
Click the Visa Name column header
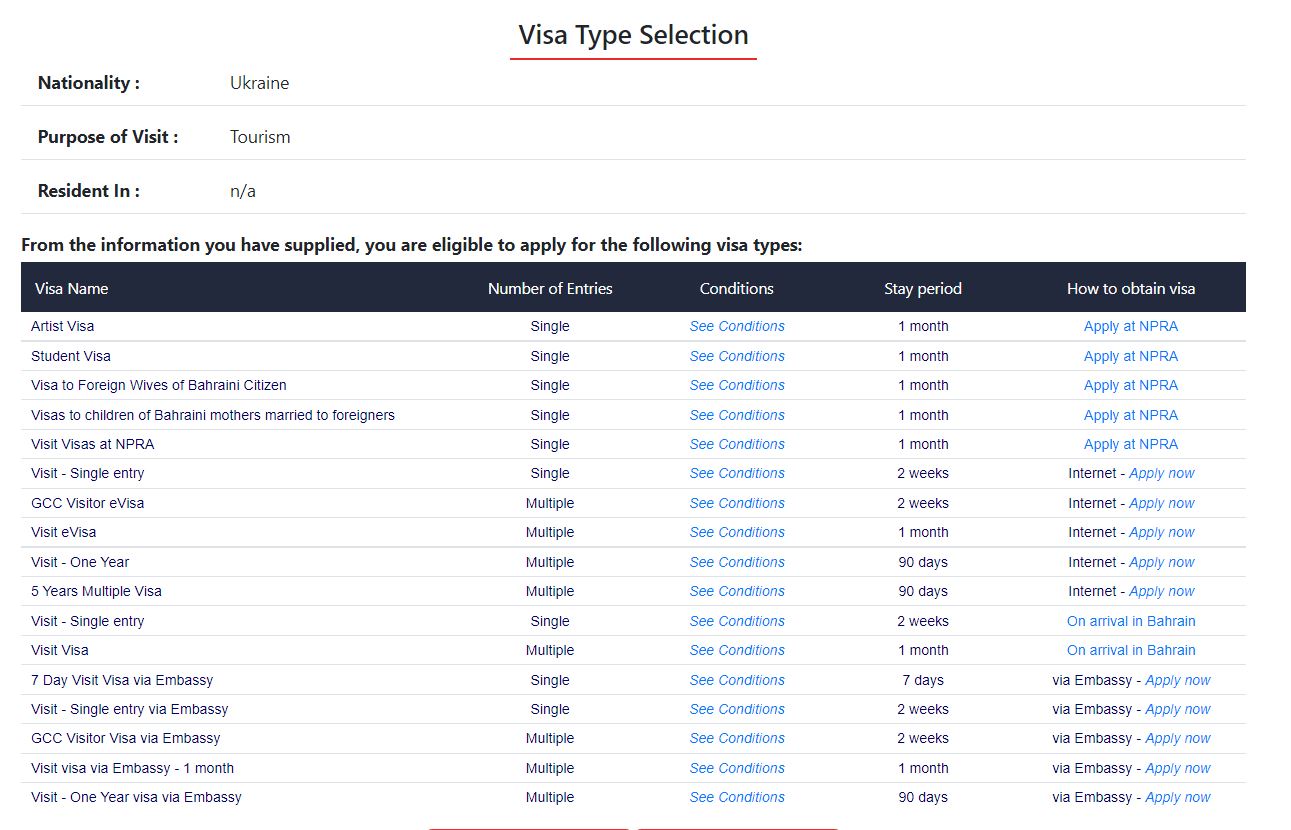click(x=71, y=288)
